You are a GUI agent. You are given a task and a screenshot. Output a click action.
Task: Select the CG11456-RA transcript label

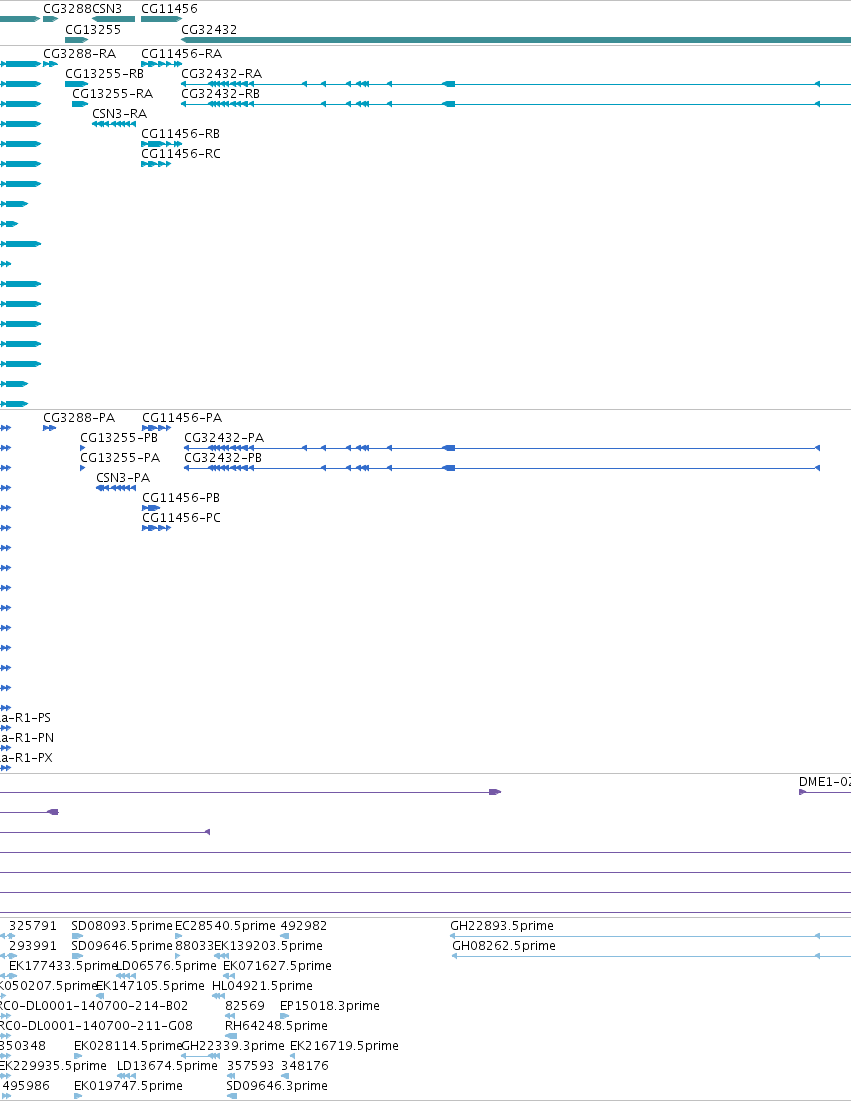click(181, 54)
